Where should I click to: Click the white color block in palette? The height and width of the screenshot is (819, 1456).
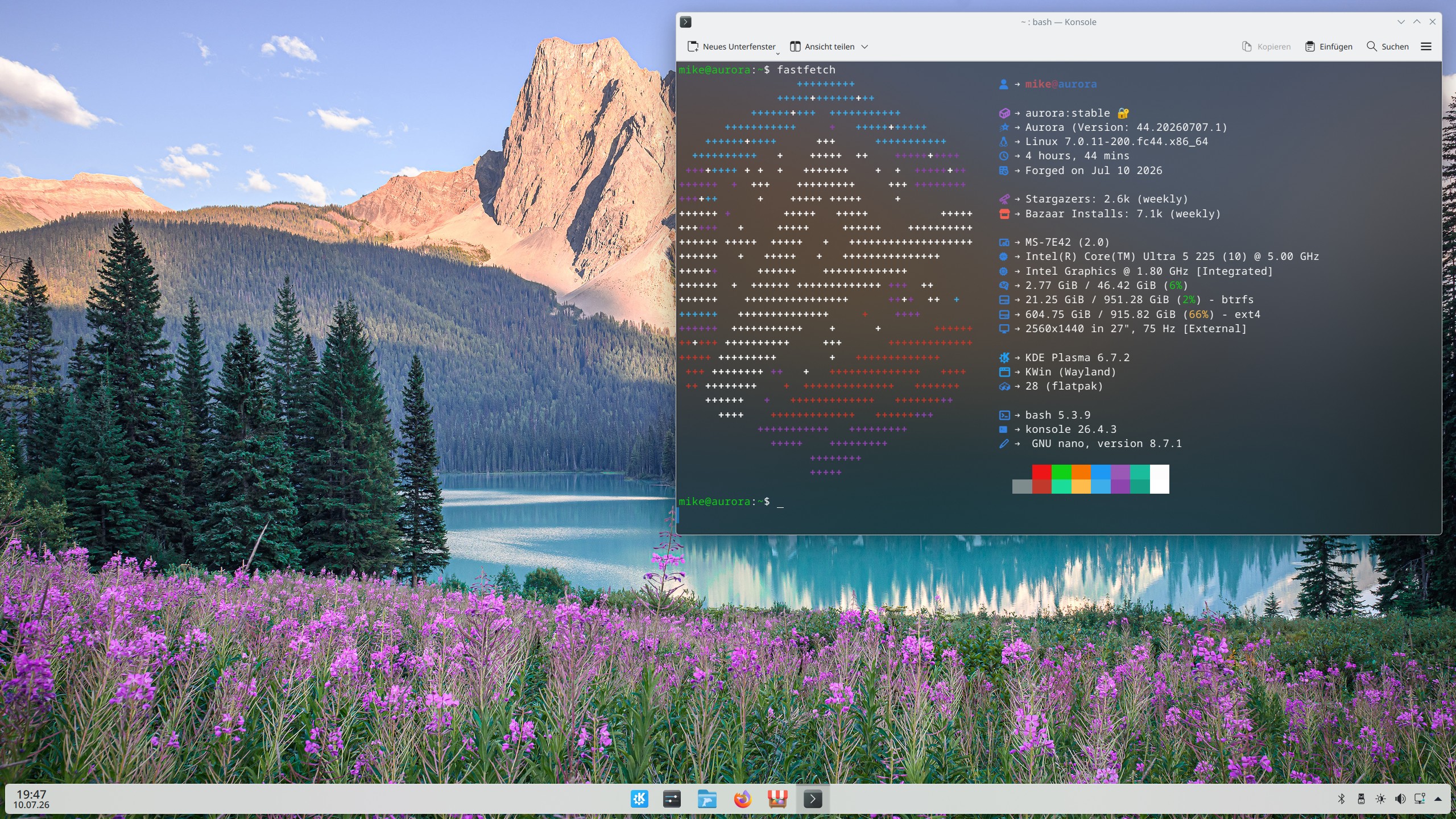point(1159,479)
